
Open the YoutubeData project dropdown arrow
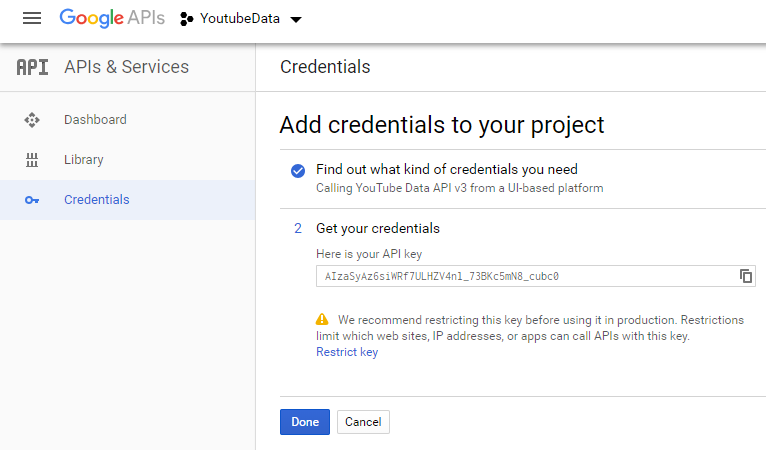tap(296, 20)
